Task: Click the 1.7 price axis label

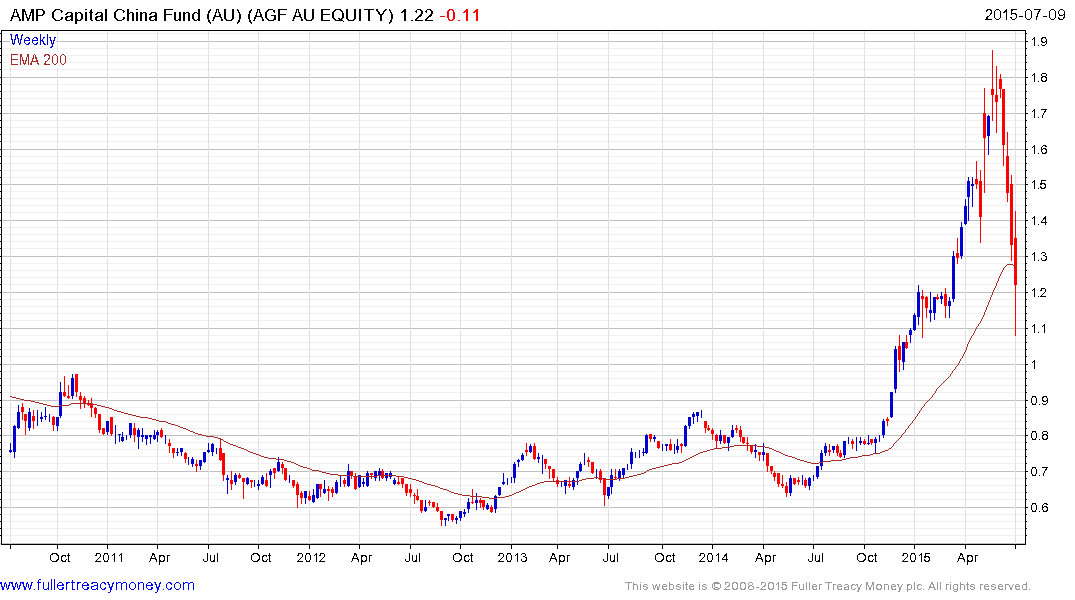Action: coord(1039,113)
